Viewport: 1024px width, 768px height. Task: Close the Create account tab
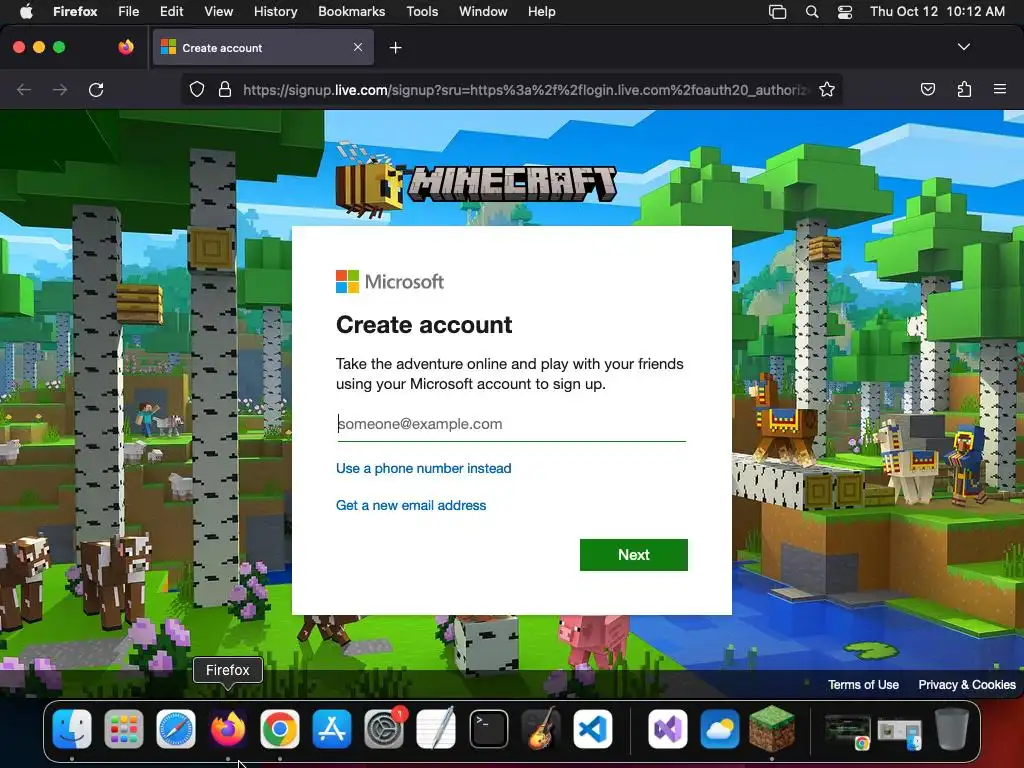(358, 47)
